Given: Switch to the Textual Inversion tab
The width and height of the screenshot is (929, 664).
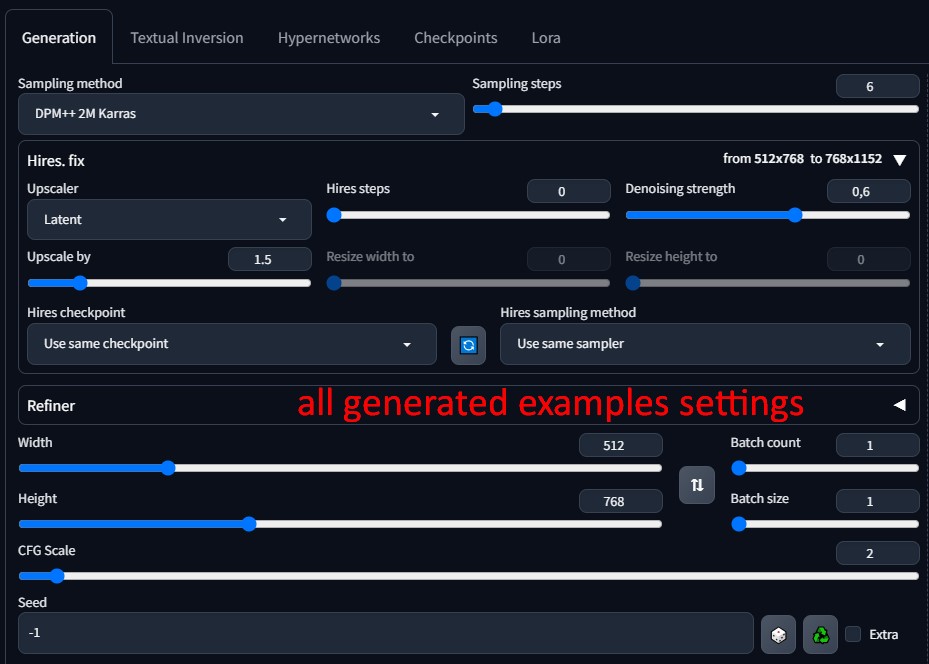Looking at the screenshot, I should 187,38.
